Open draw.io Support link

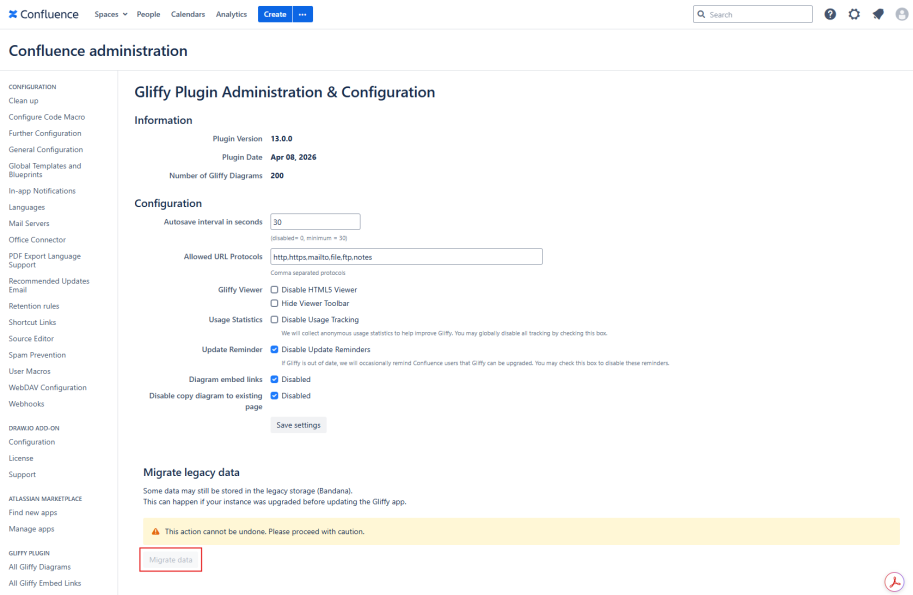(22, 474)
